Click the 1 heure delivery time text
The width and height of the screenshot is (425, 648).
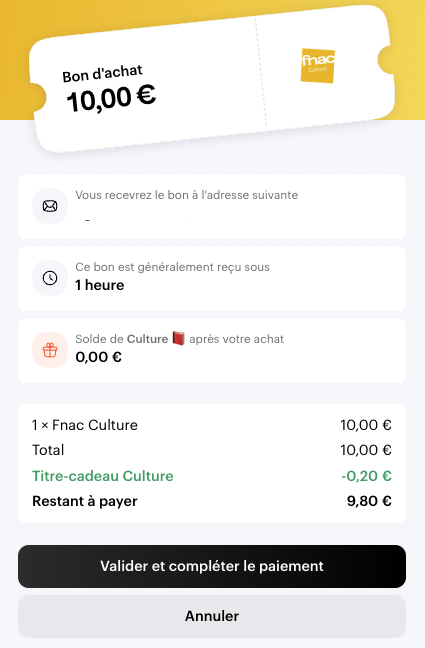pyautogui.click(x=100, y=285)
